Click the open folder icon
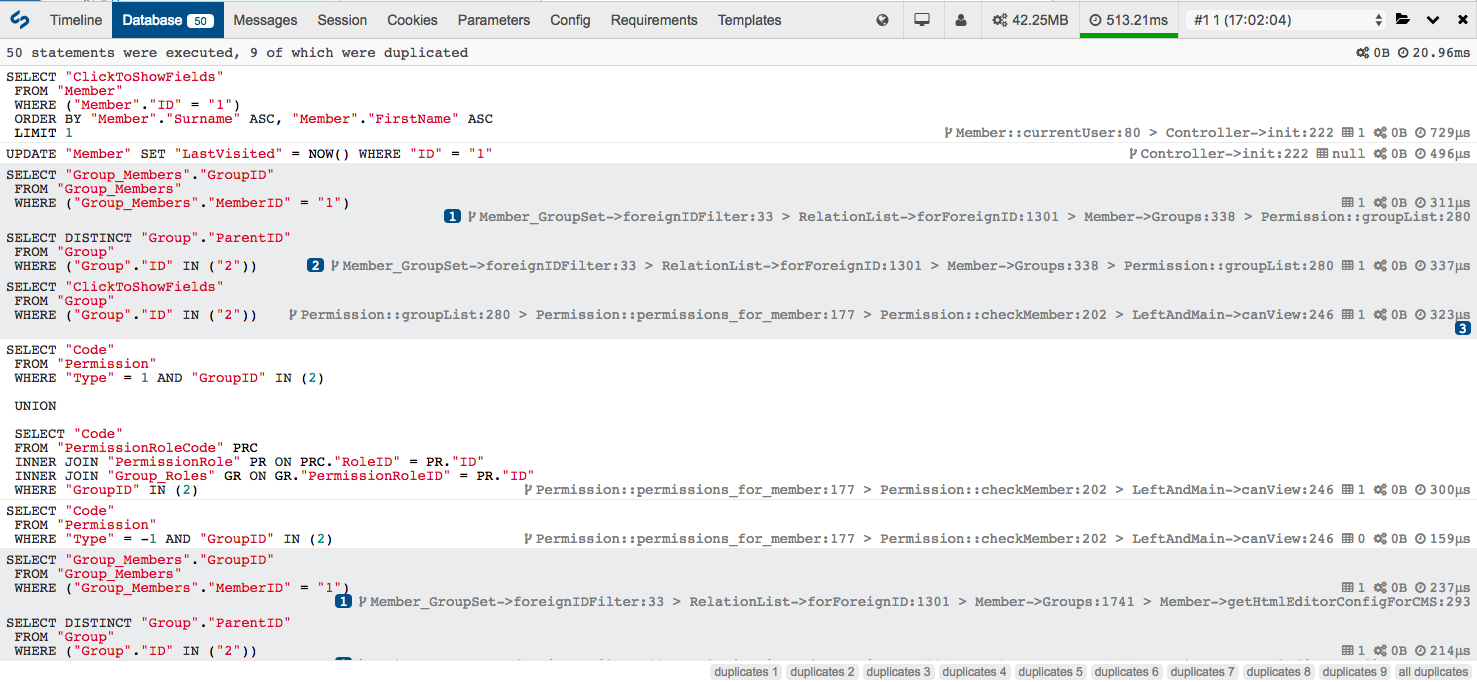 click(x=1403, y=20)
